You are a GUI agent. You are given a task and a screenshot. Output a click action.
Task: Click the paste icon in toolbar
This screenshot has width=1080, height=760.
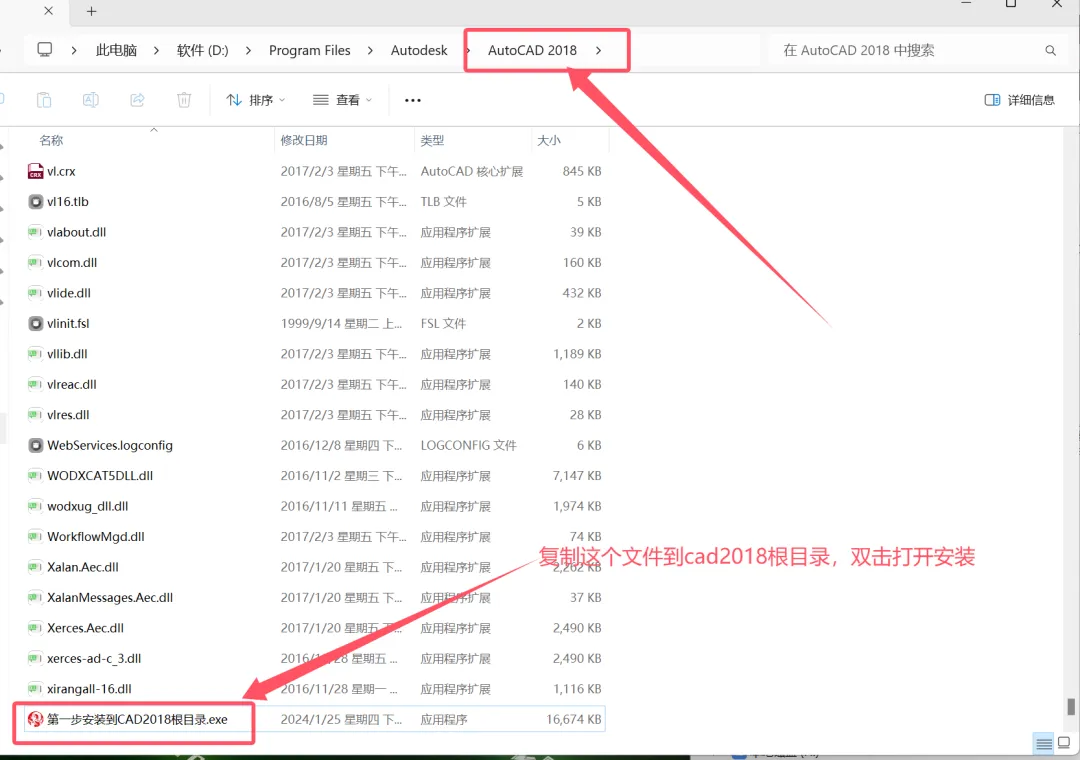point(44,100)
